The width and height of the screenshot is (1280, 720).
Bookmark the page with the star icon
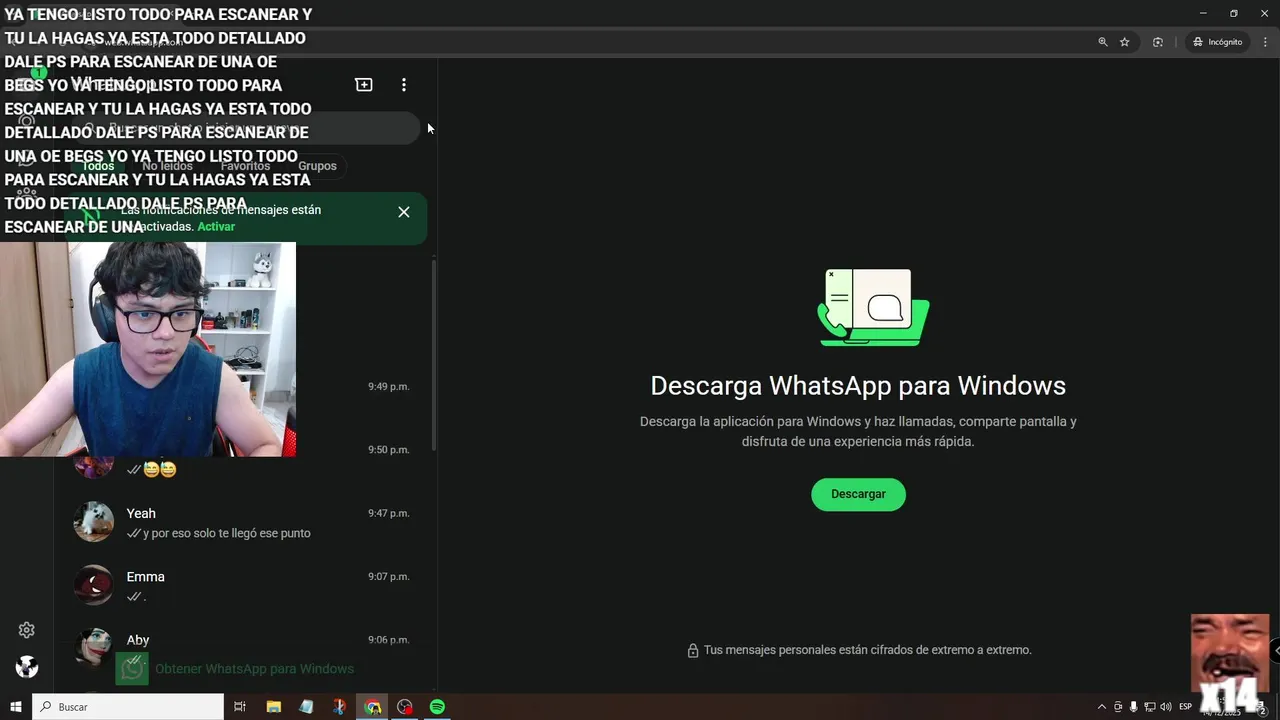1125,42
